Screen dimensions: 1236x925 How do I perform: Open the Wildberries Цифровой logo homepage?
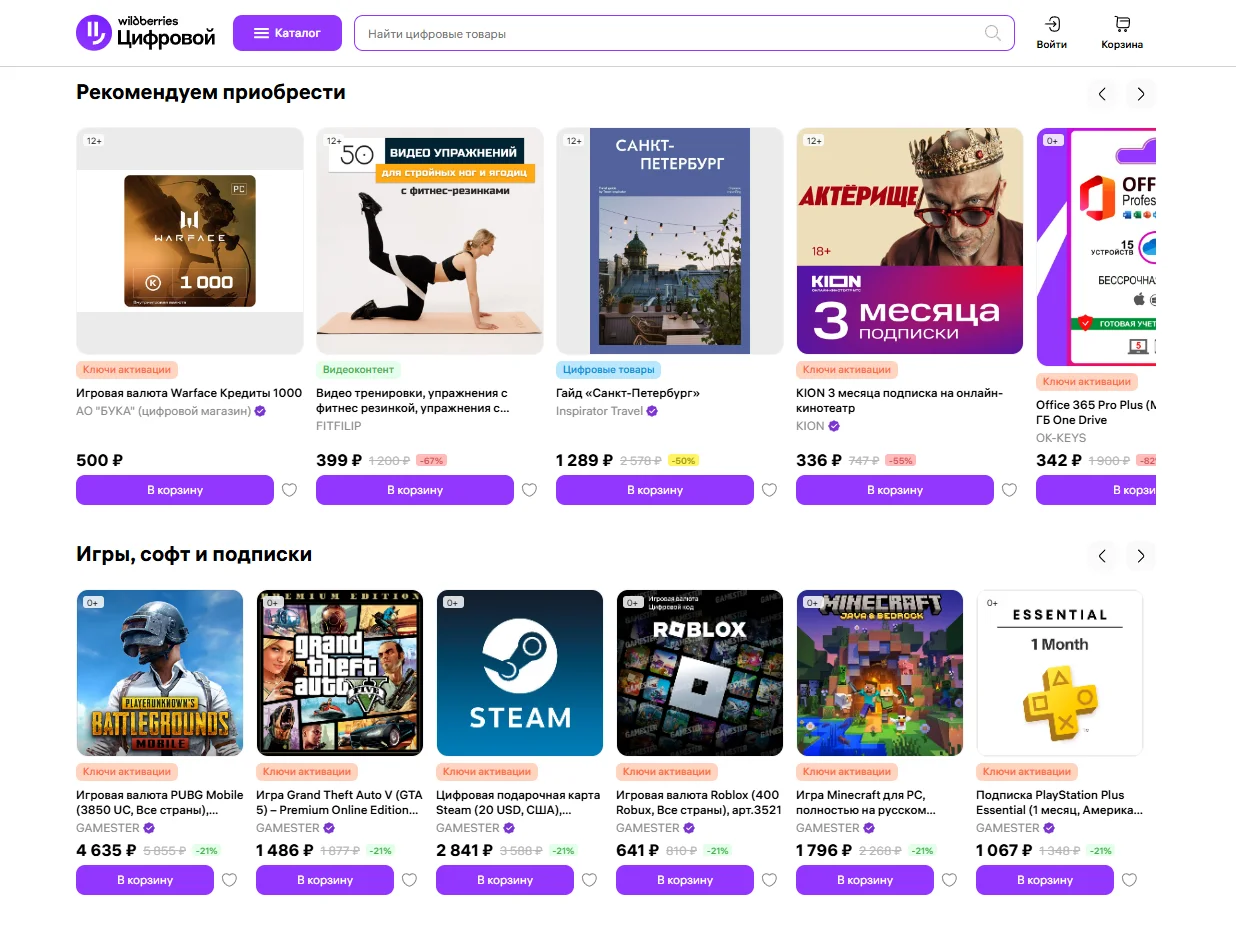[146, 33]
